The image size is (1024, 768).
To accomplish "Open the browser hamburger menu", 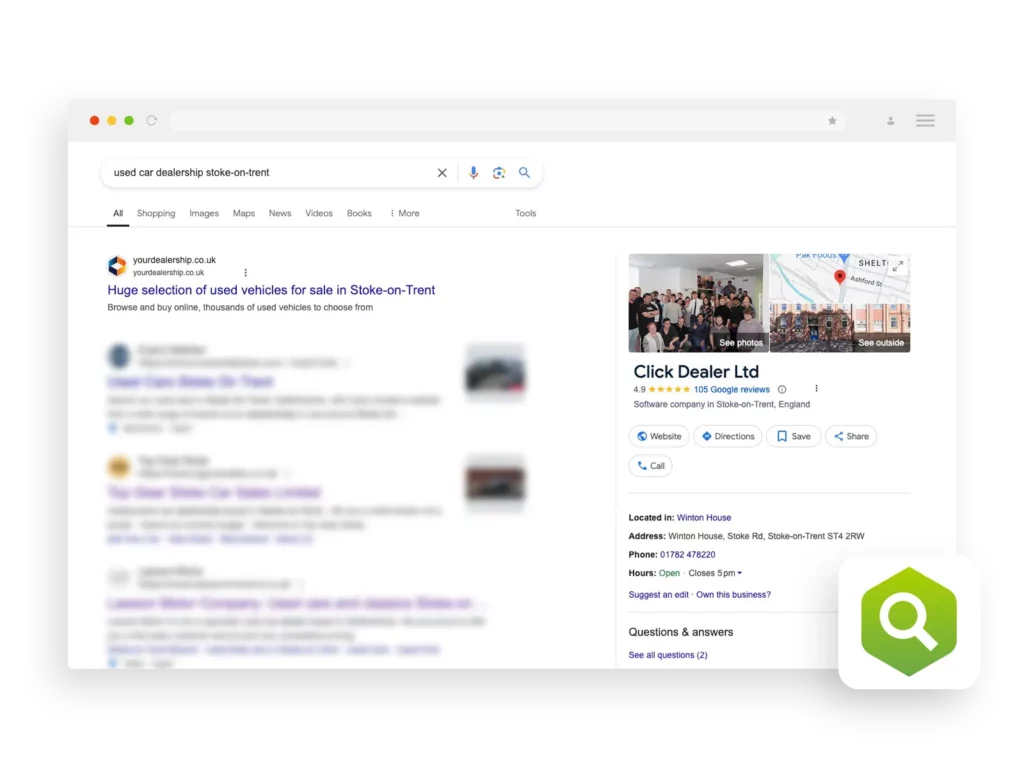I will click(925, 121).
